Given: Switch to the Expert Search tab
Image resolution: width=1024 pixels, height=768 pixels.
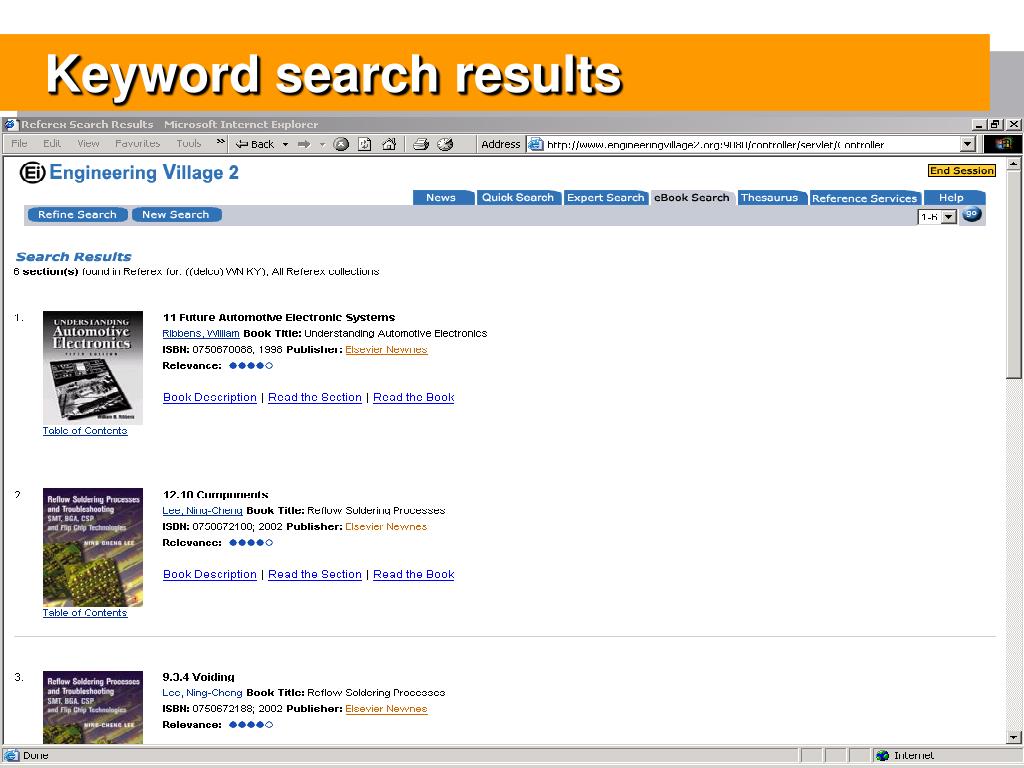Looking at the screenshot, I should [605, 198].
